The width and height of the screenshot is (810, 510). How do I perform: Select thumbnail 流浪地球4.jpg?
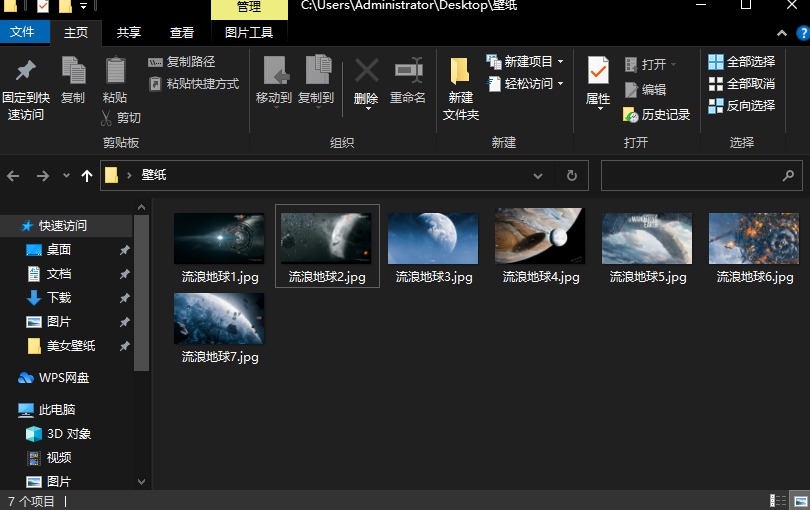[x=540, y=236]
